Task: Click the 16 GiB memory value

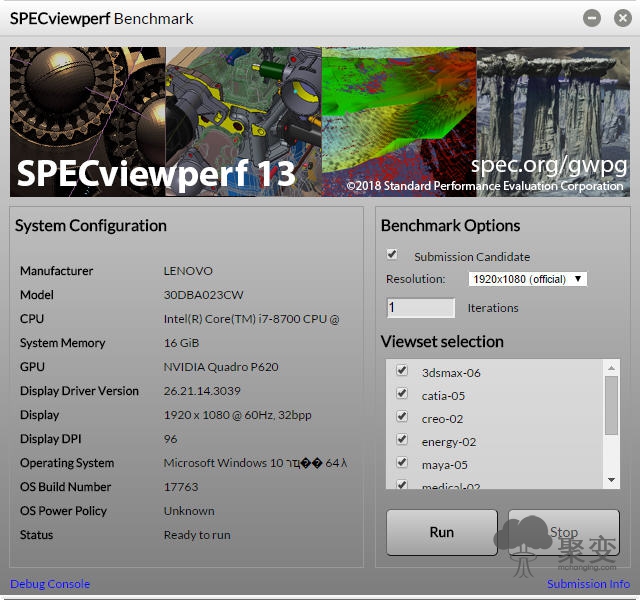Action: tap(181, 343)
